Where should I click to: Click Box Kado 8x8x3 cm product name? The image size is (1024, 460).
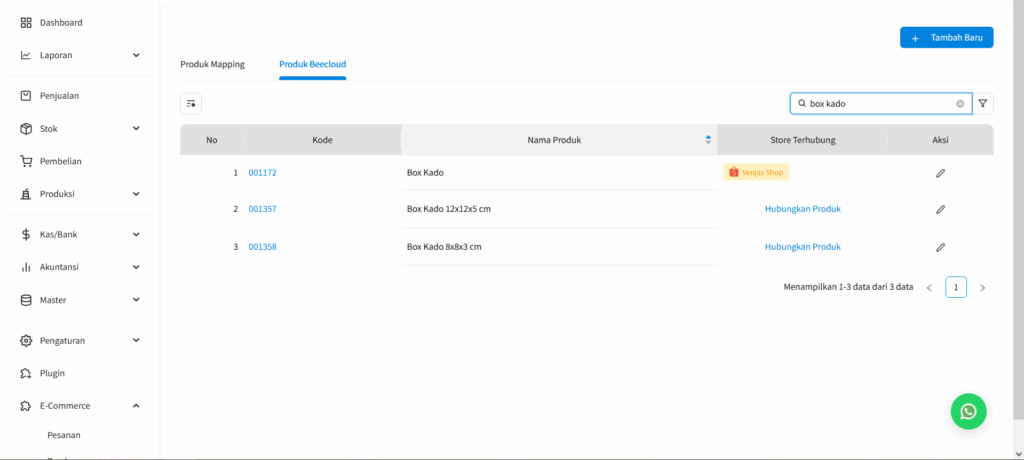[x=444, y=247]
